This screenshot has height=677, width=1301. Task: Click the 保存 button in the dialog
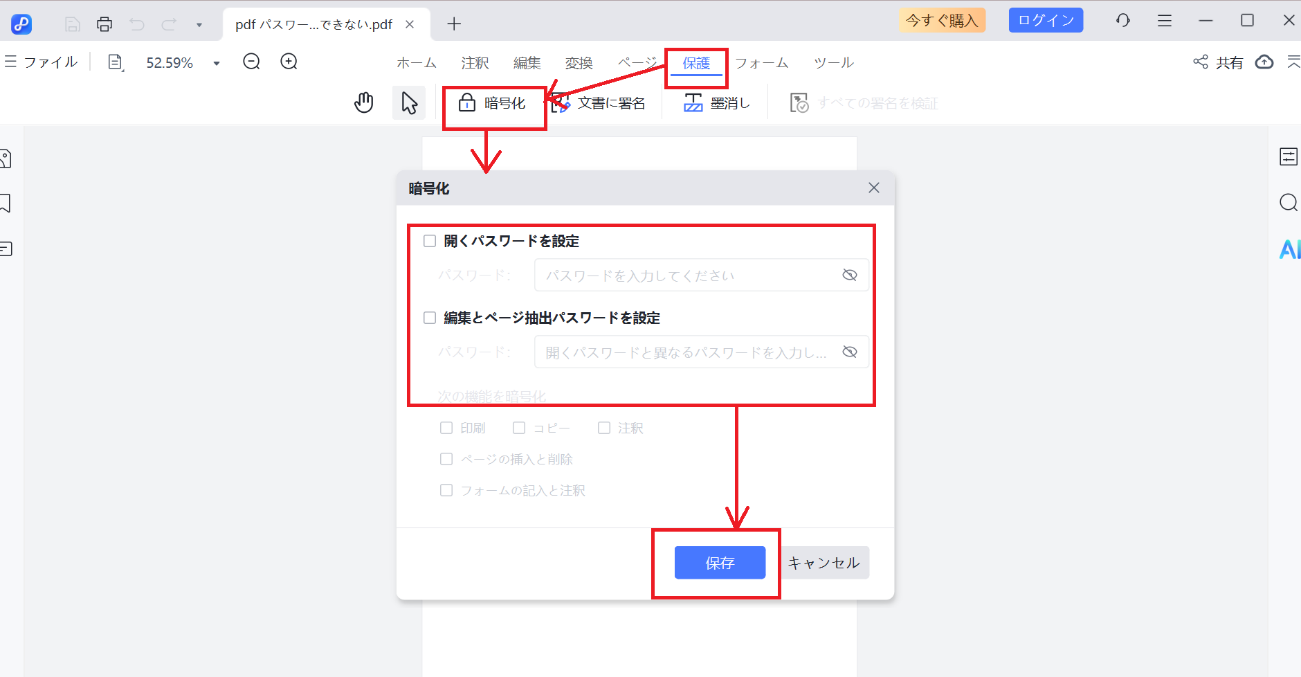719,562
